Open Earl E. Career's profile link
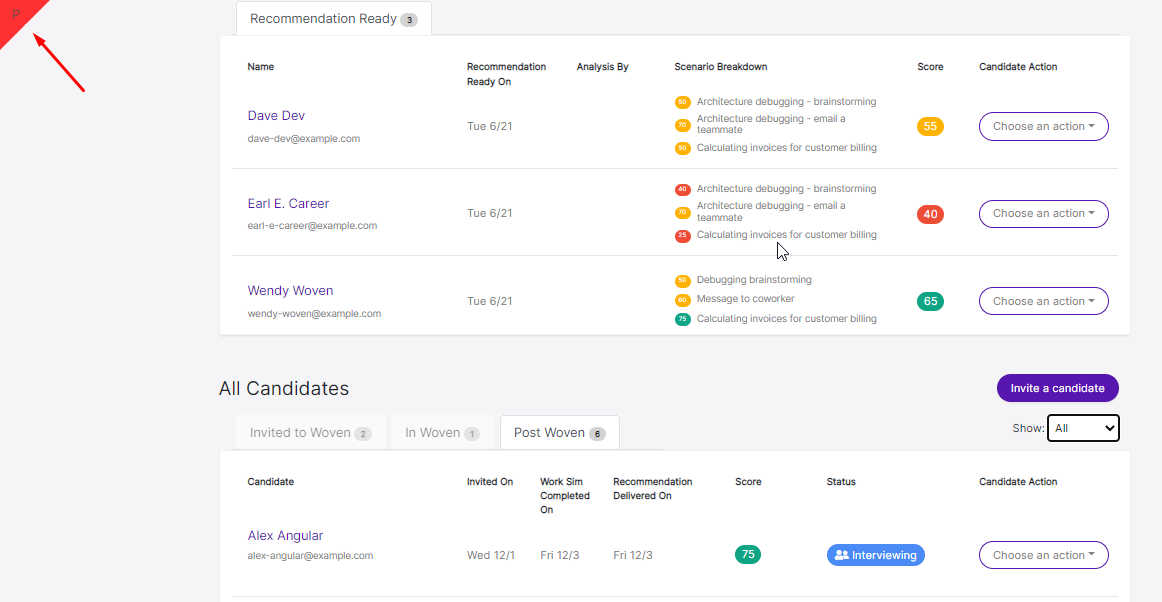1162x602 pixels. (x=288, y=203)
